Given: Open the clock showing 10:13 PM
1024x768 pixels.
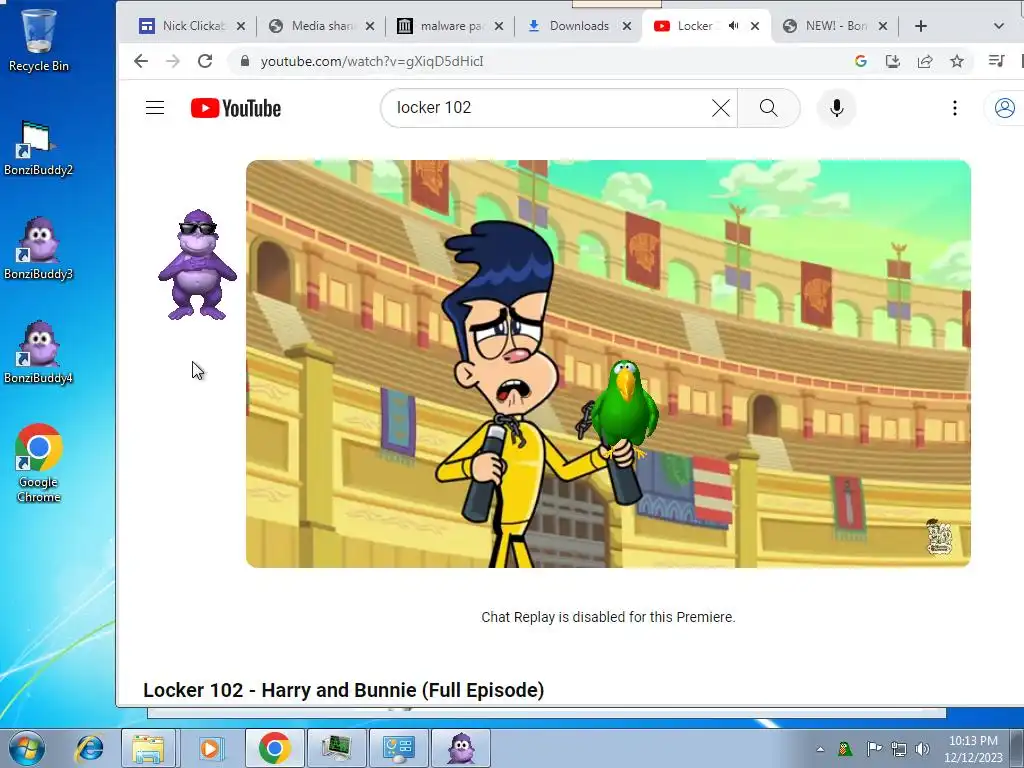Looking at the screenshot, I should click(x=973, y=749).
